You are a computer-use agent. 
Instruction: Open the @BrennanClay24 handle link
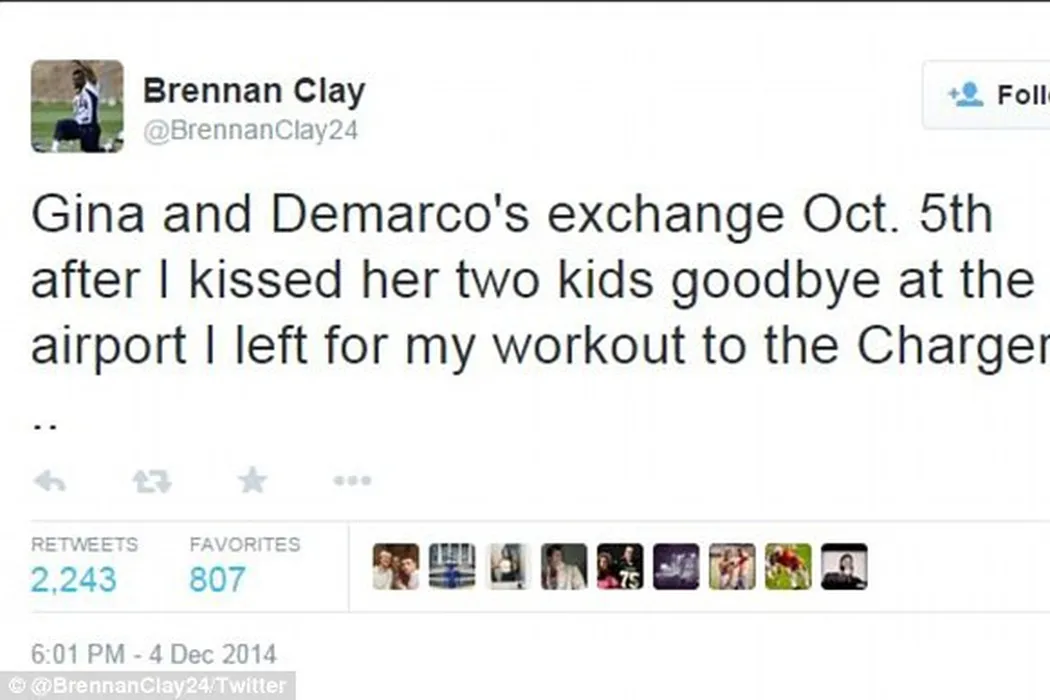(x=250, y=131)
